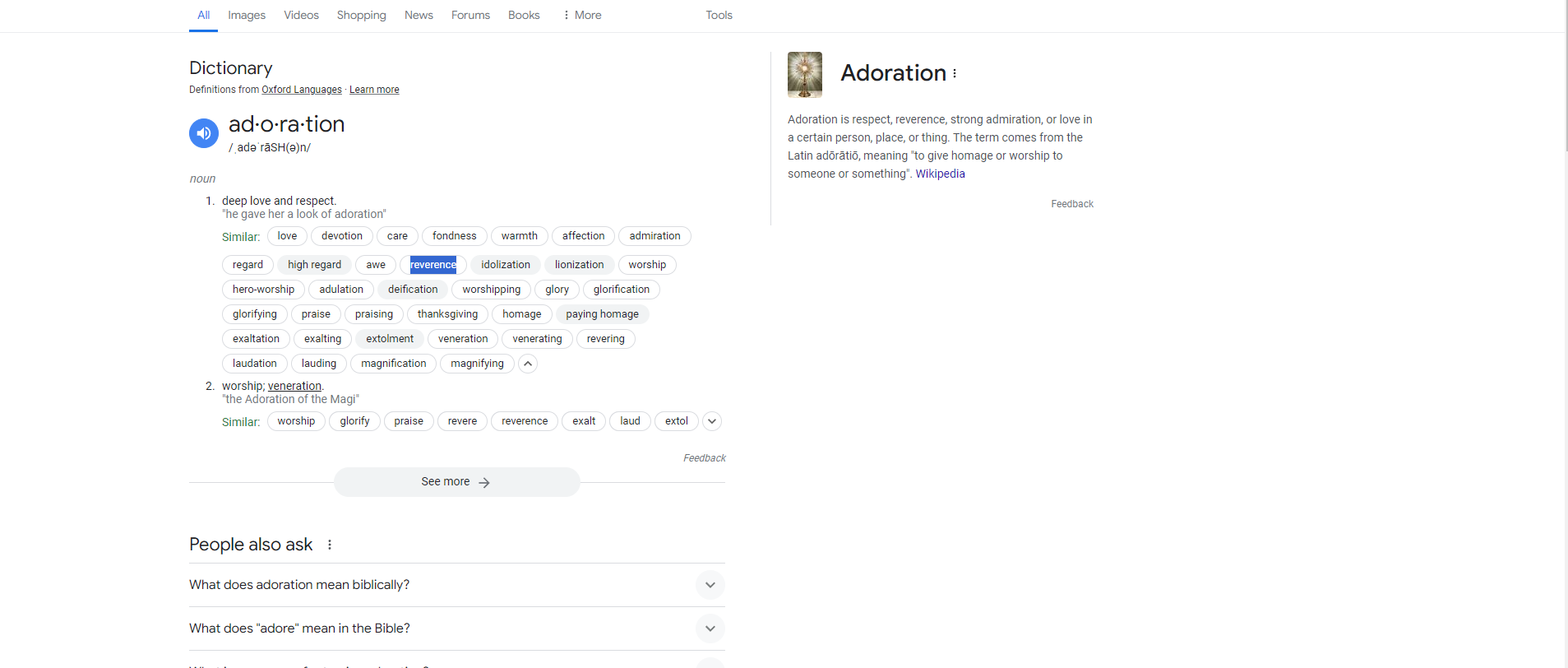This screenshot has height=668, width=1568.
Task: Open People also ask options menu
Action: [330, 545]
